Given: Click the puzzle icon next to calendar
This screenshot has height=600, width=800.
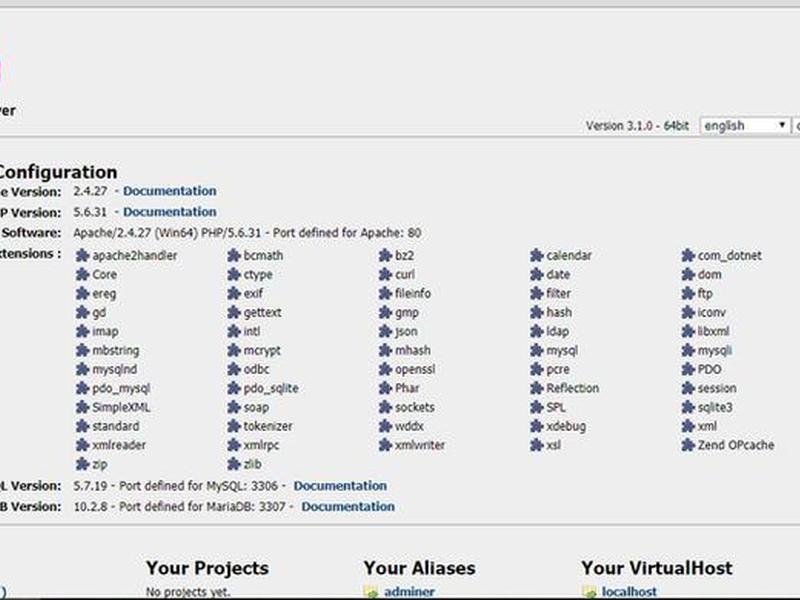Looking at the screenshot, I should coord(536,256).
